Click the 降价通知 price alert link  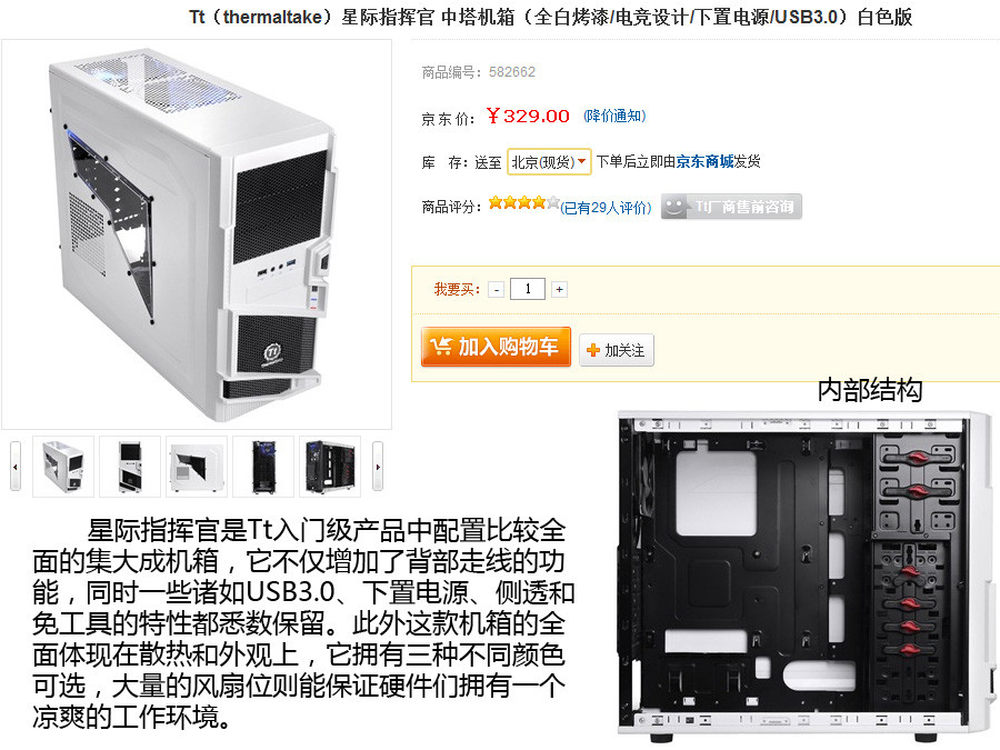click(x=615, y=116)
